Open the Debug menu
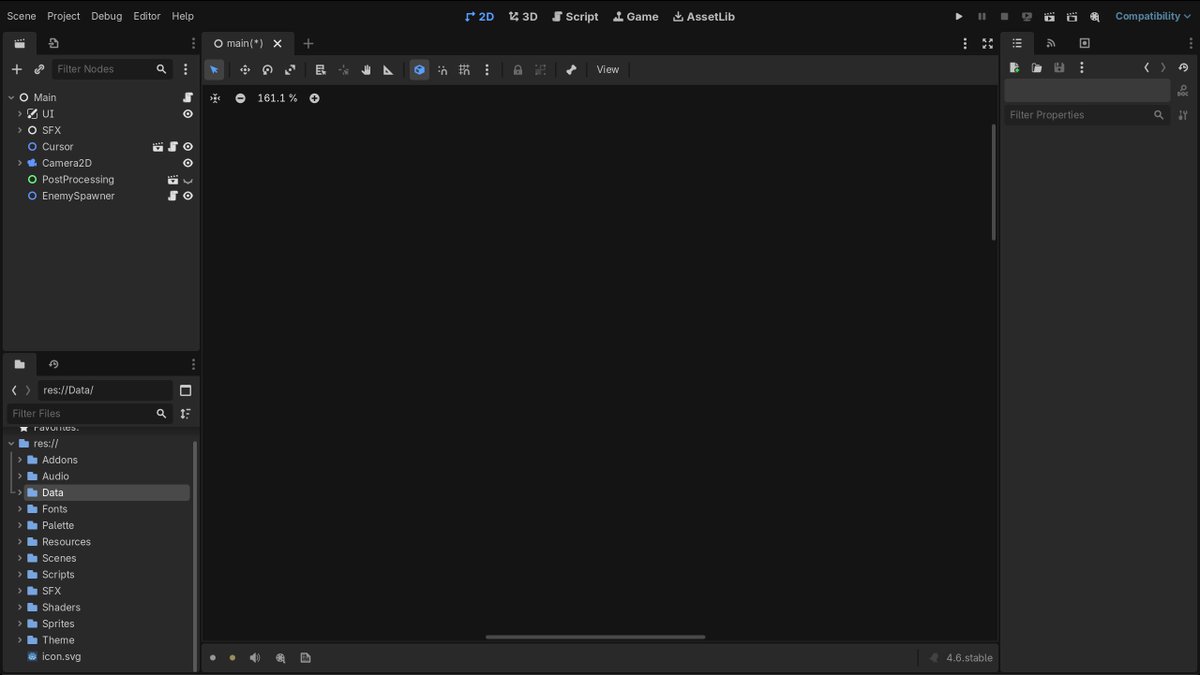Viewport: 1200px width, 675px height. (x=106, y=16)
